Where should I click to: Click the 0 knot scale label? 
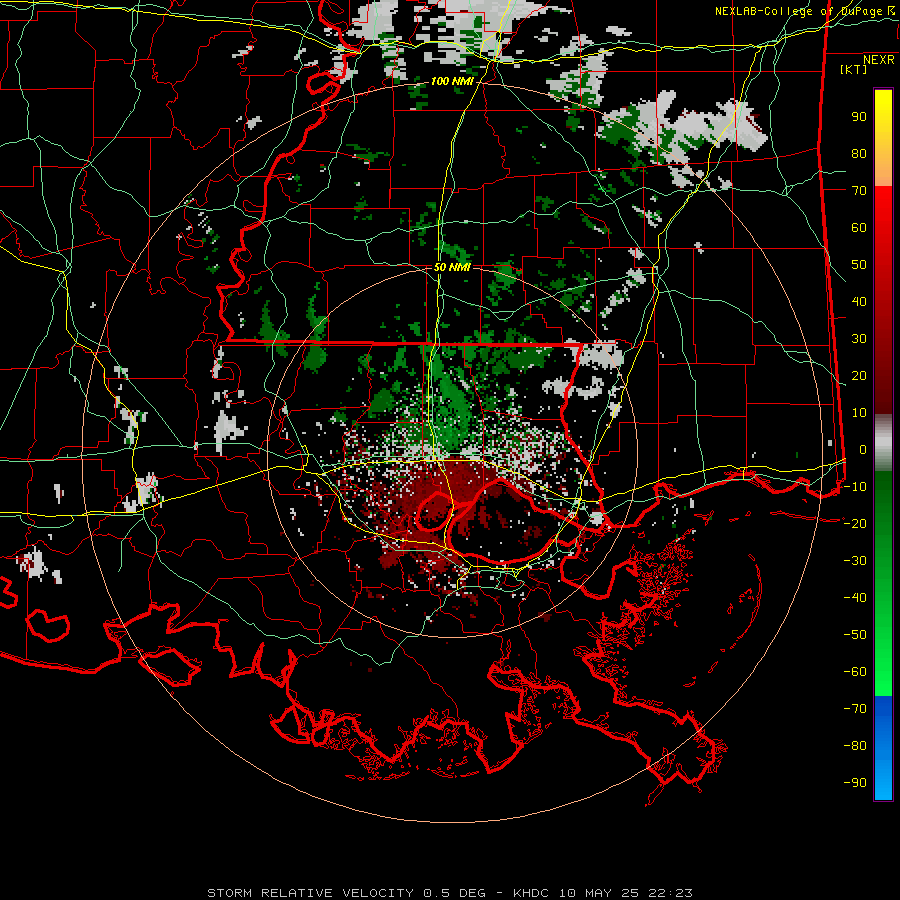pyautogui.click(x=863, y=449)
